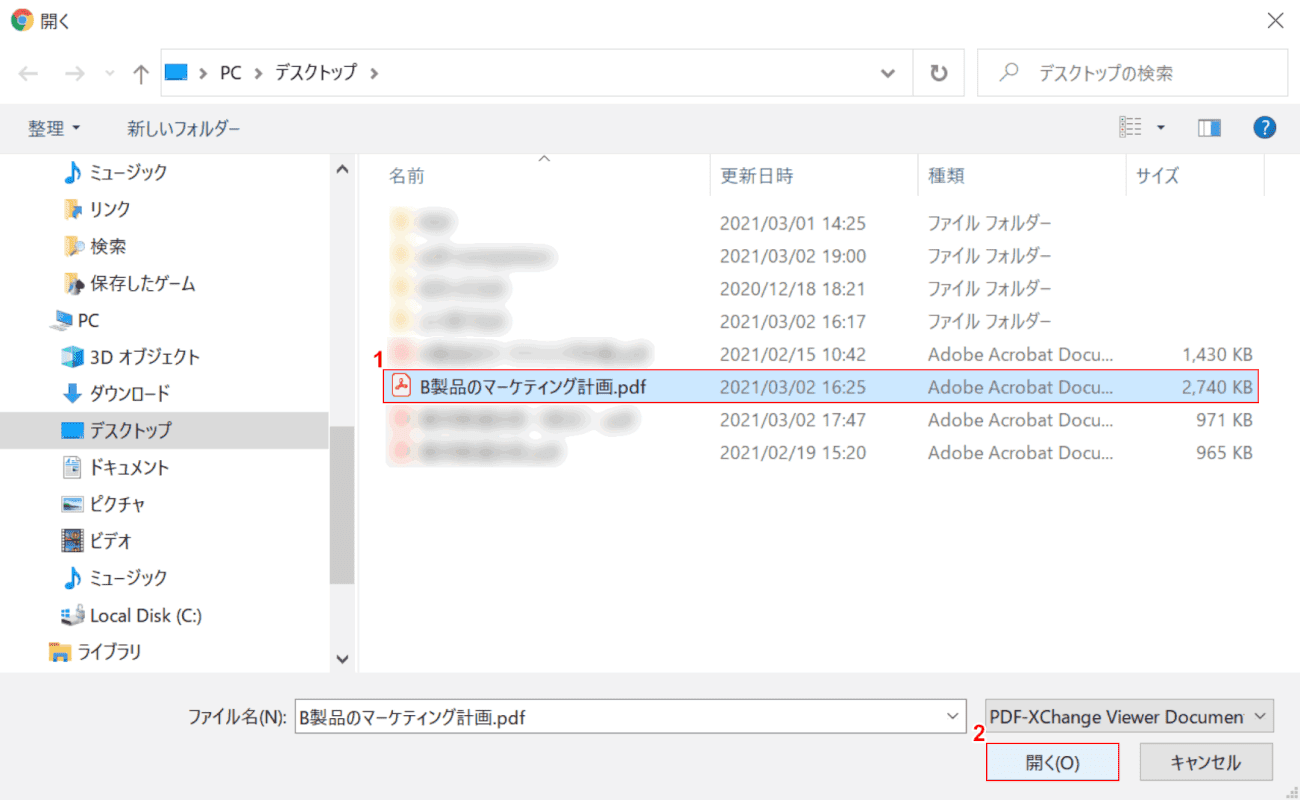Click navigation pane scroll down arrow
This screenshot has width=1300, height=800.
[342, 659]
